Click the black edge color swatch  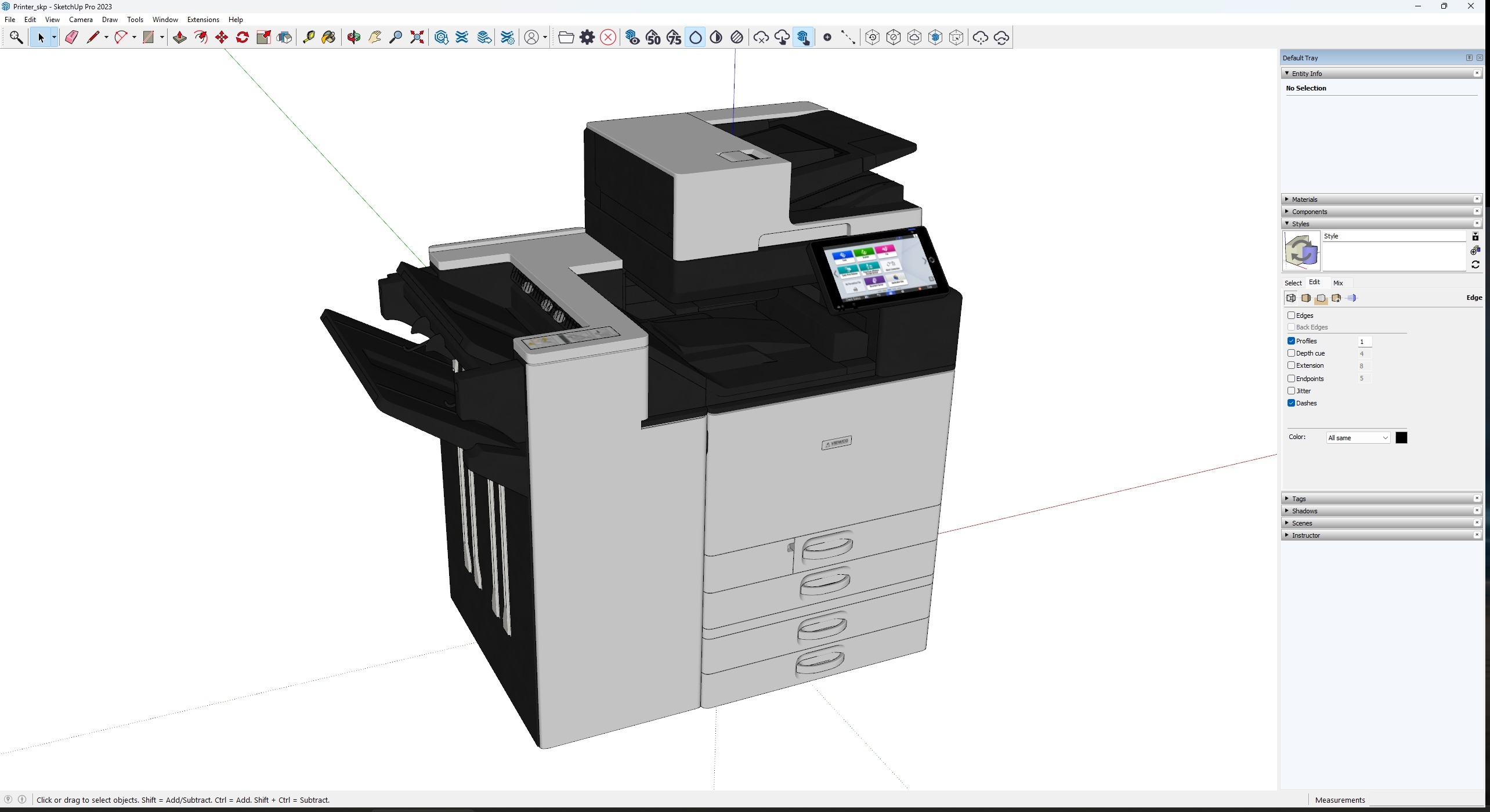pyautogui.click(x=1401, y=438)
